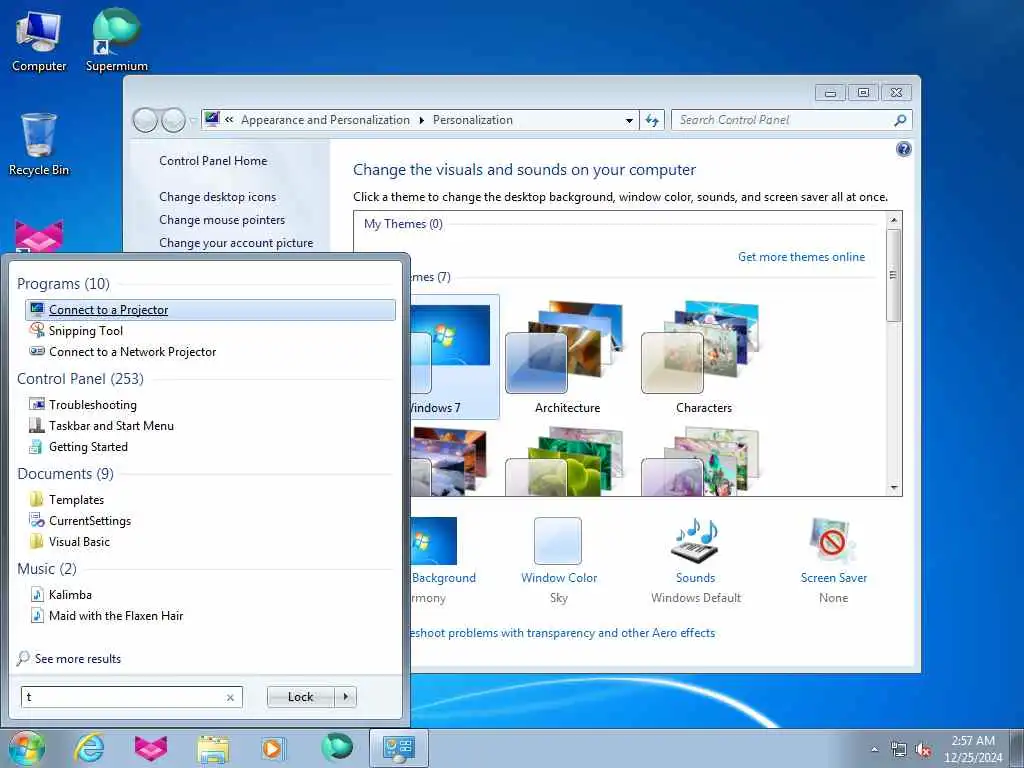This screenshot has height=768, width=1024.
Task: Click Change your account picture
Action: 236,243
